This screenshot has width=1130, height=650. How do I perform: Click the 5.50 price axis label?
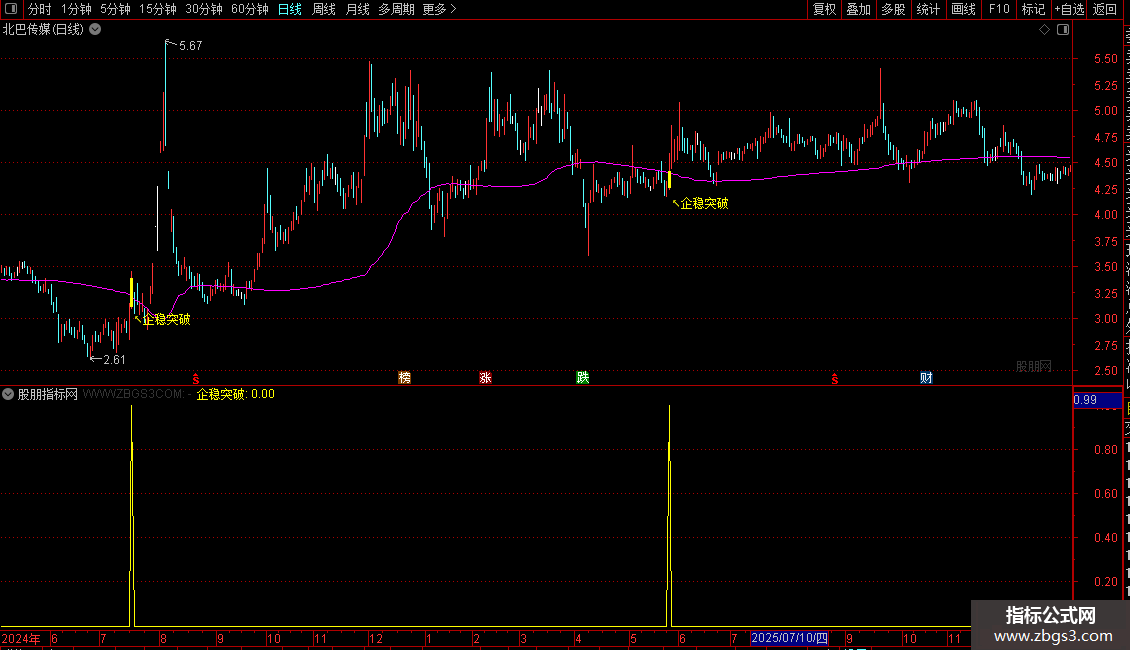(1105, 59)
